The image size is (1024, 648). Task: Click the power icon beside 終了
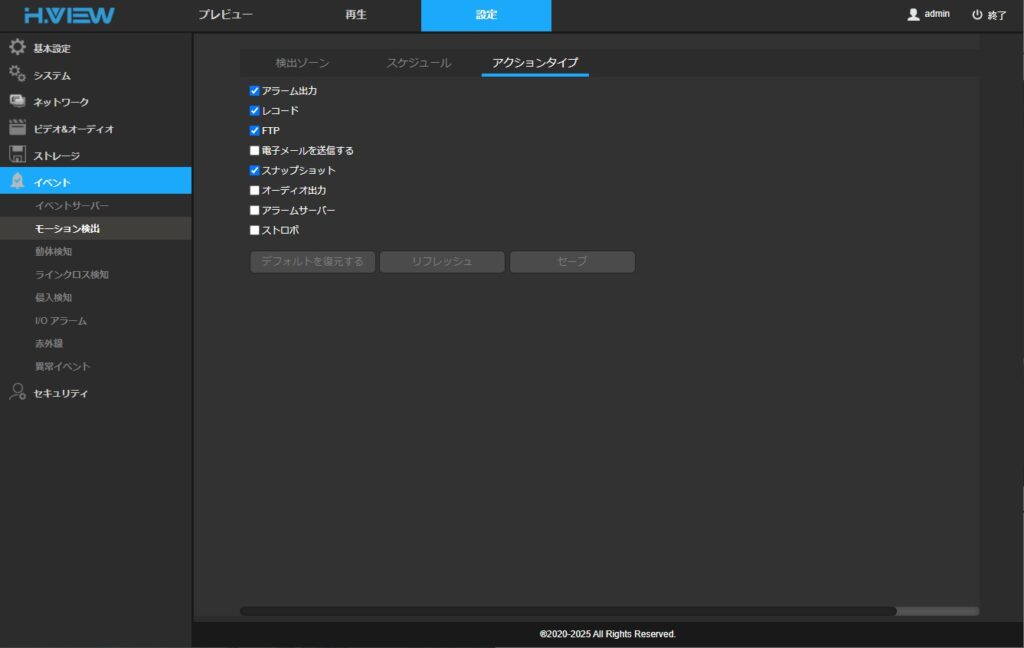tap(977, 14)
